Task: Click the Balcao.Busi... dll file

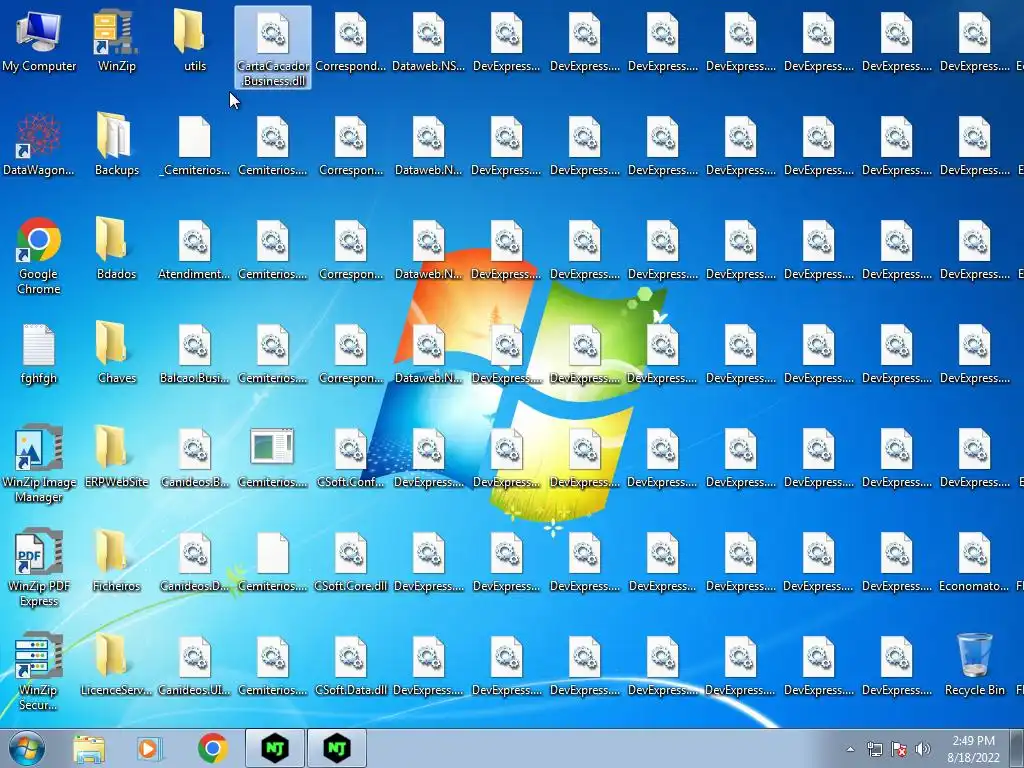Action: click(x=195, y=353)
